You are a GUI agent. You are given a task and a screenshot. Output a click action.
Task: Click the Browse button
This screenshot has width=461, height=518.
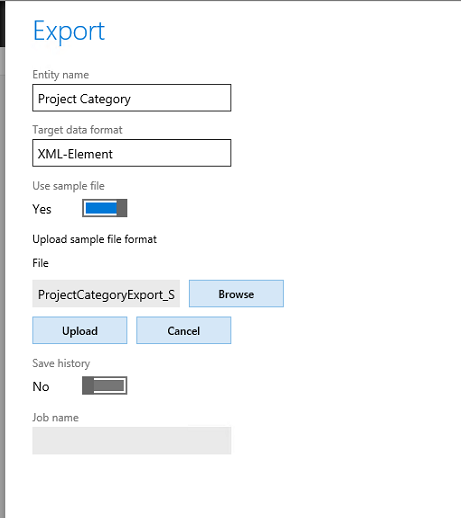(x=236, y=294)
